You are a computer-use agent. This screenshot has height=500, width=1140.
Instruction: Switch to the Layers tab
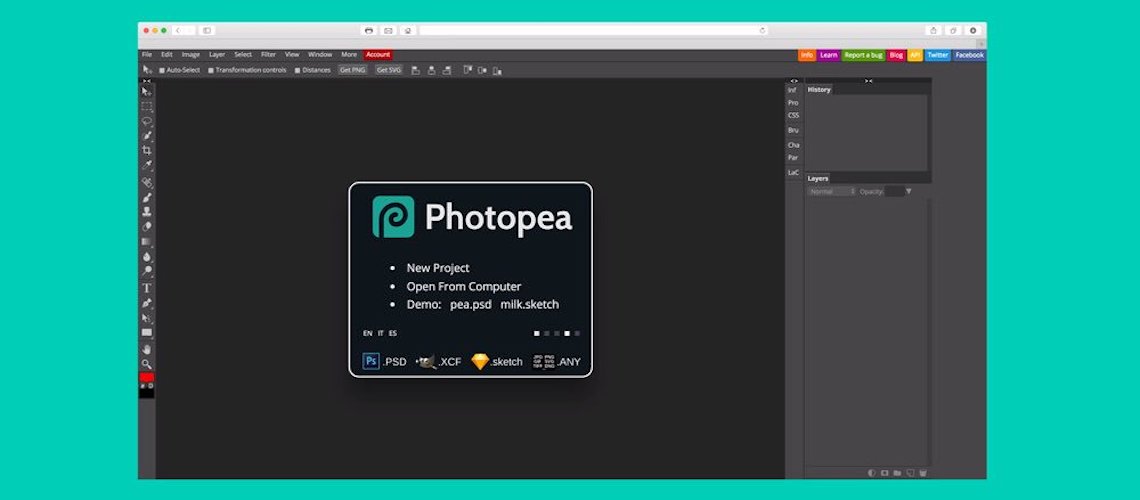818,178
